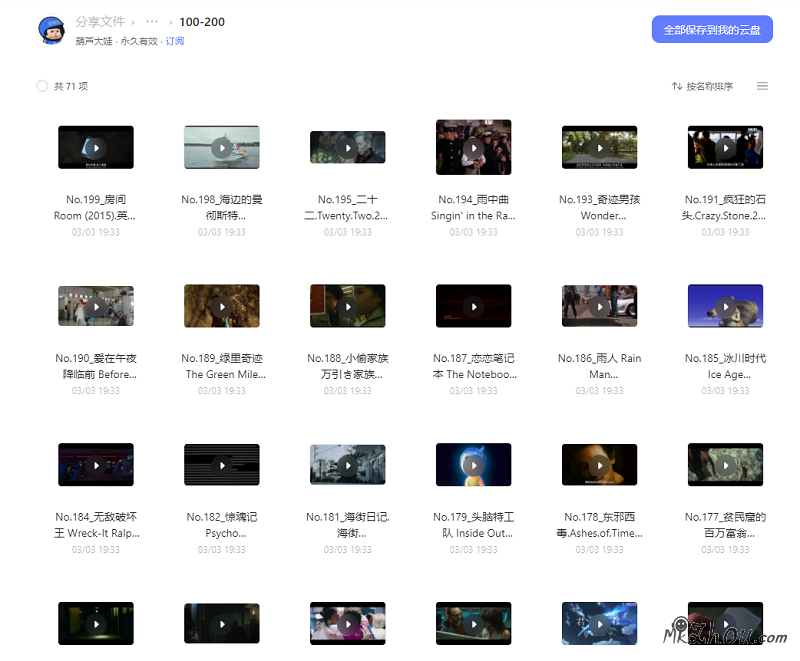Image resolution: width=800 pixels, height=661 pixels.
Task: Play the No.181 海街日记 video
Action: [348, 465]
